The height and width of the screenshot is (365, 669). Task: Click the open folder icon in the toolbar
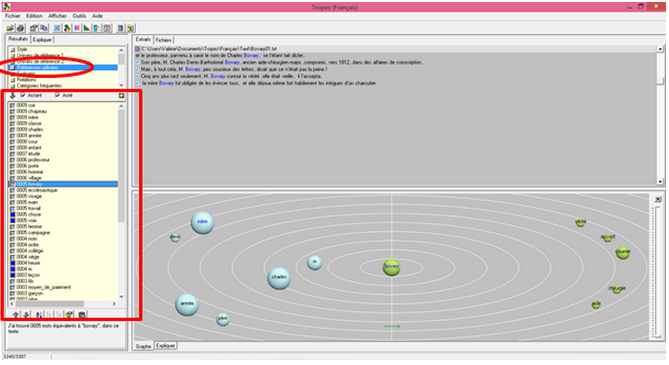coord(10,28)
